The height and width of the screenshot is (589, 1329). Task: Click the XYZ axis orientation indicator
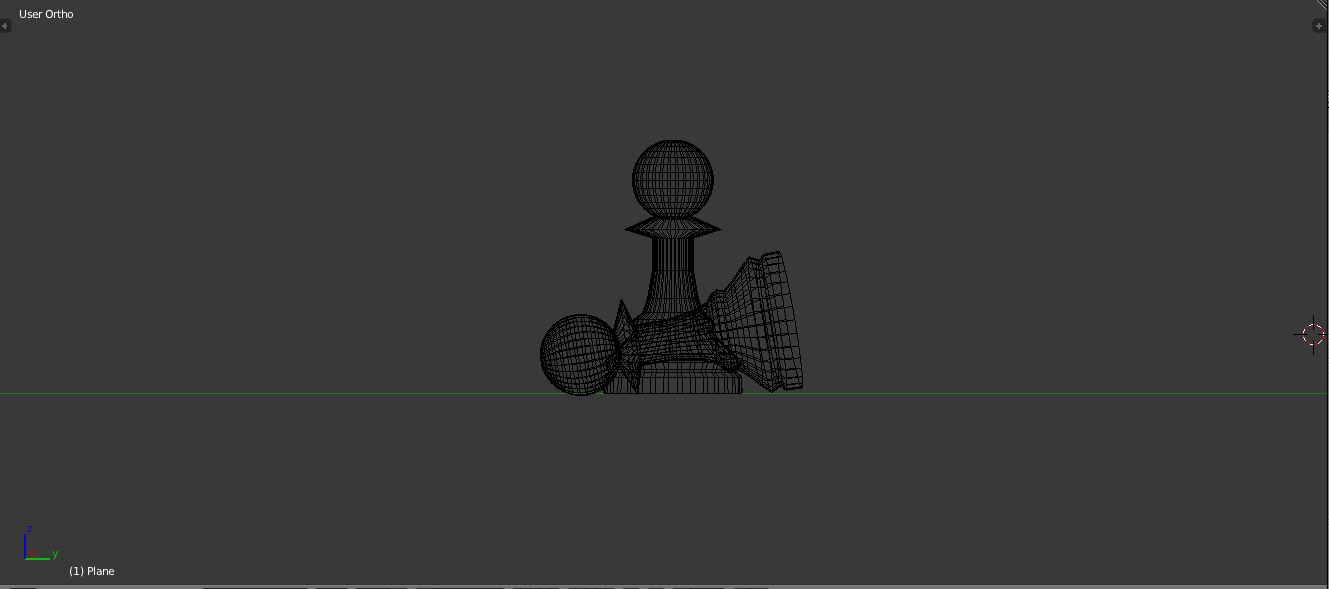40,543
